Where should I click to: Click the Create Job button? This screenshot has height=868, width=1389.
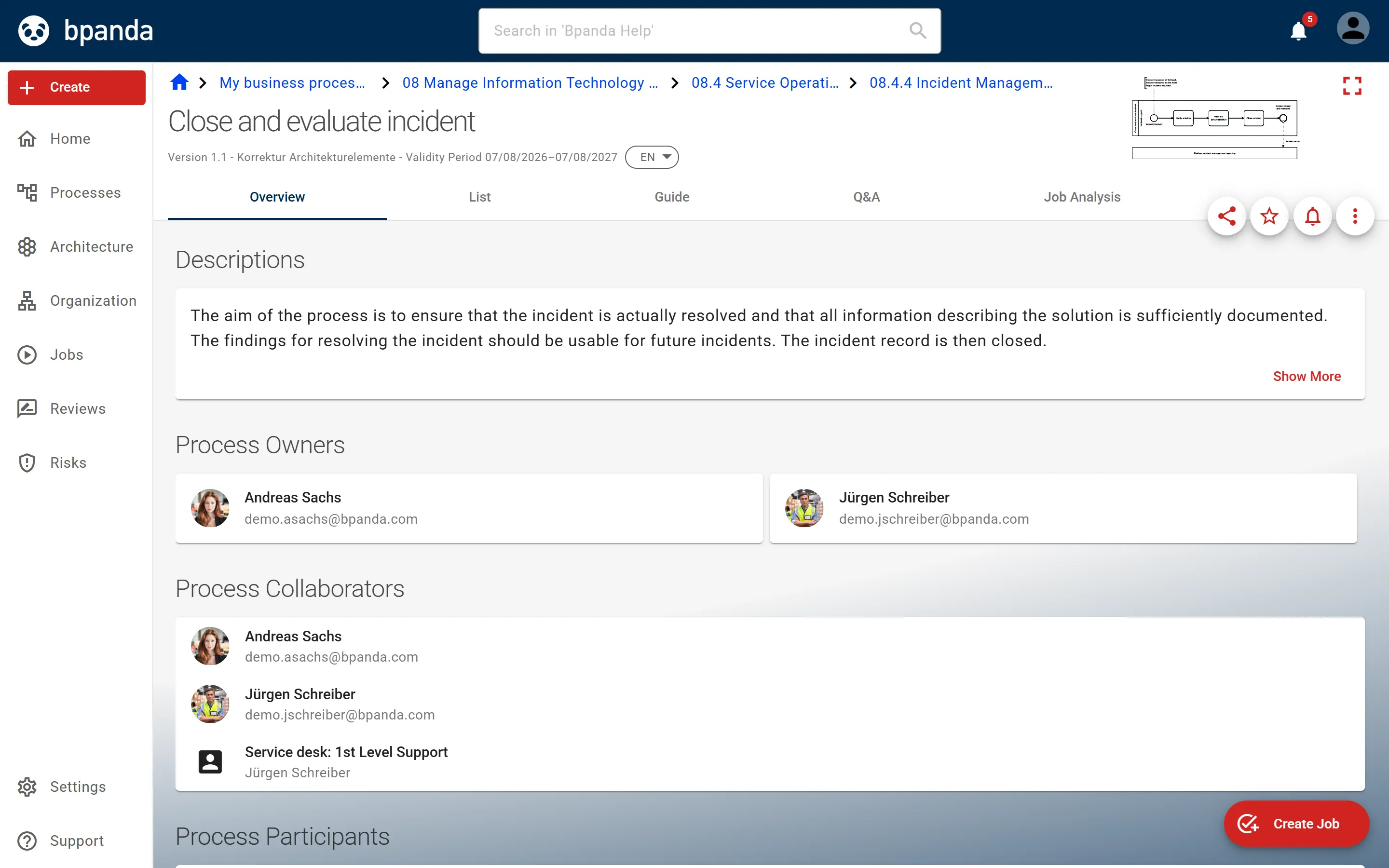(1296, 824)
